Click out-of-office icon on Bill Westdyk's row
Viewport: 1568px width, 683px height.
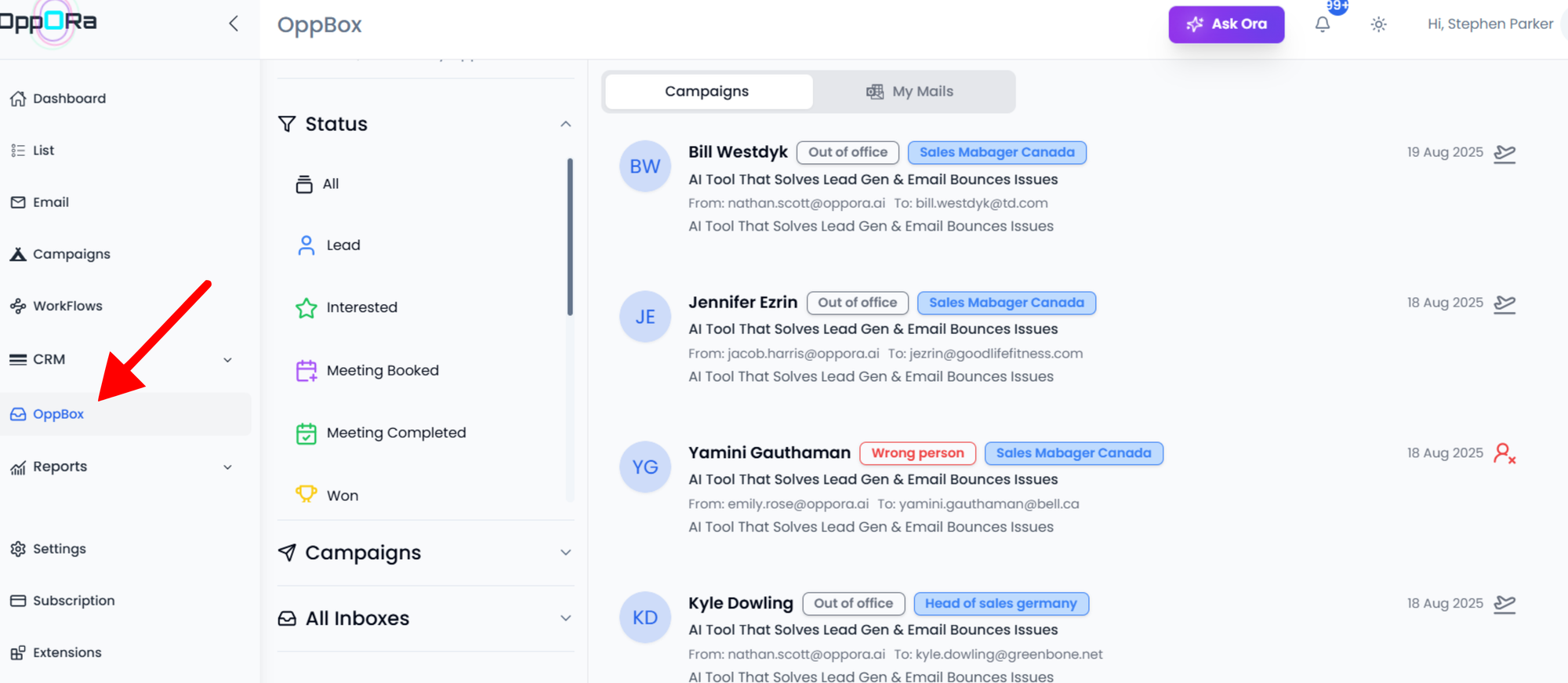coord(1504,153)
